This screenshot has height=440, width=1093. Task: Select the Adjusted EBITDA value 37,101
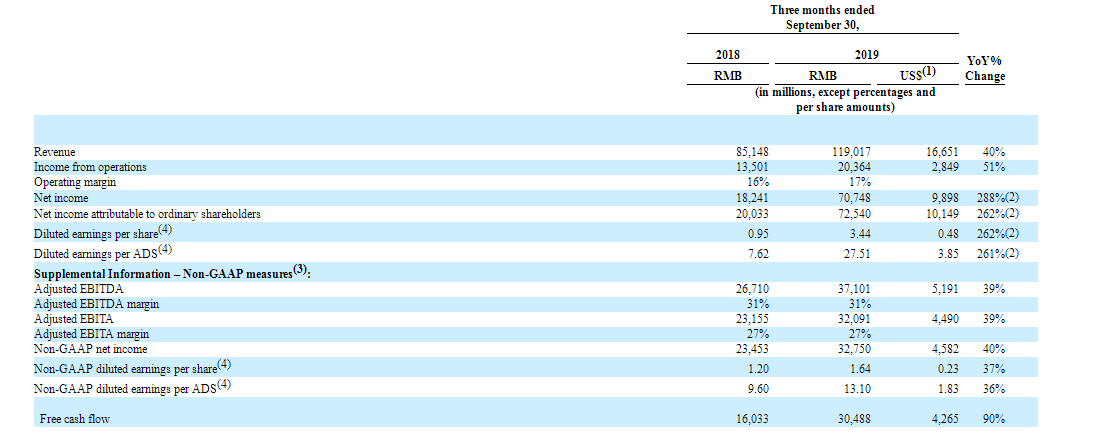[x=855, y=288]
